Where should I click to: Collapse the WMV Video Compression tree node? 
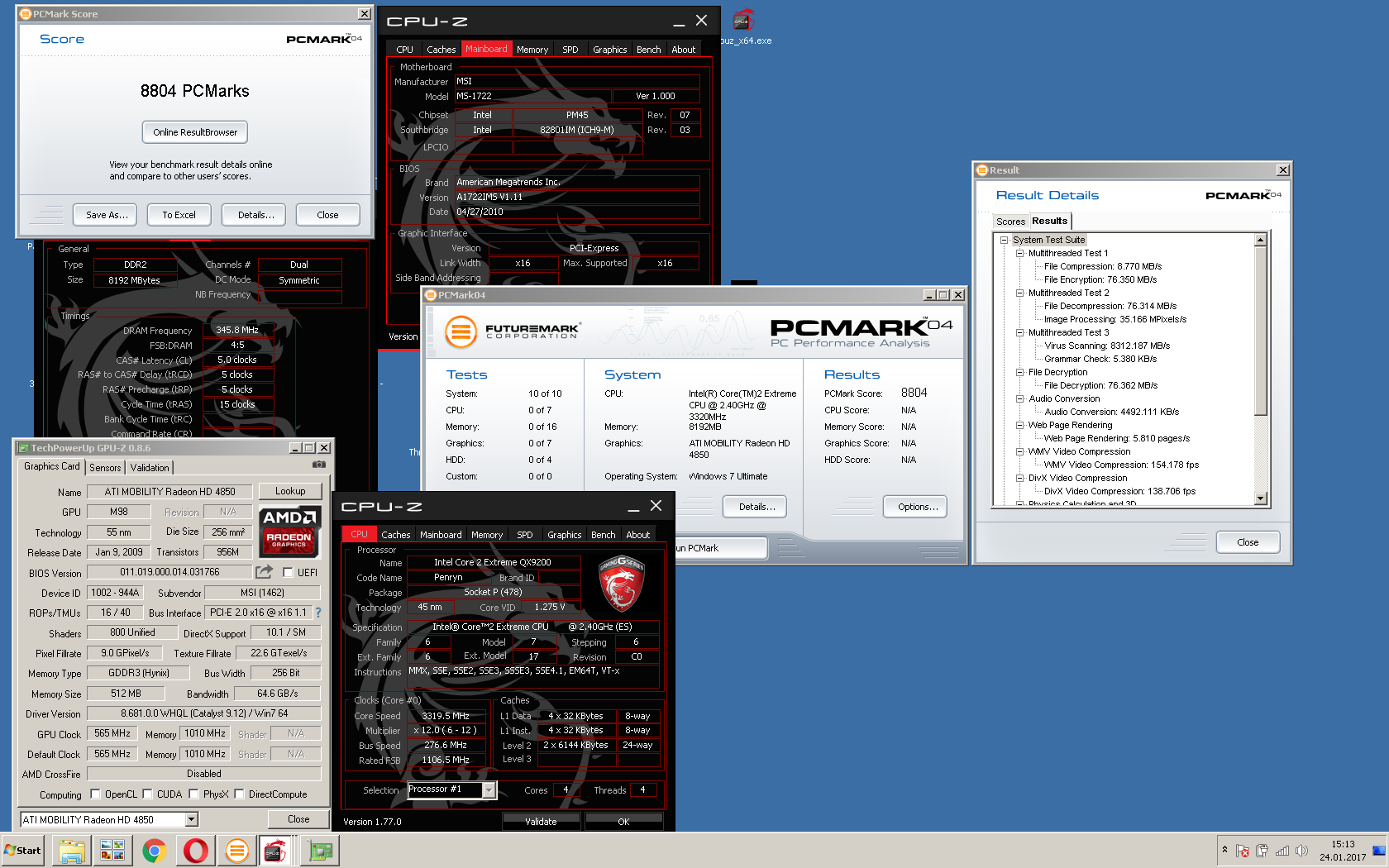click(x=1019, y=451)
